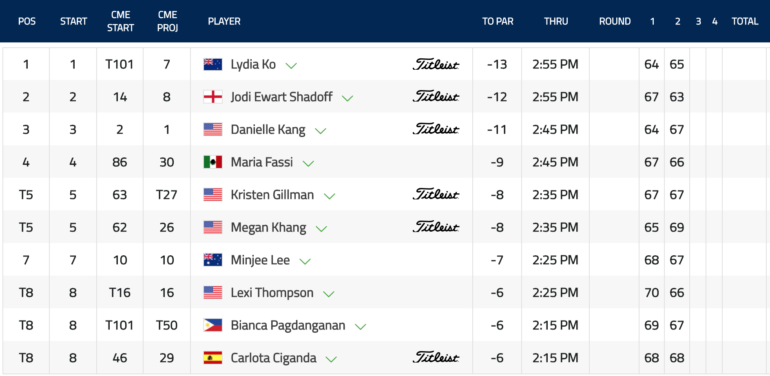This screenshot has width=770, height=376.
Task: Click the Titleist logo in Megan Khang's row
Action: click(436, 227)
